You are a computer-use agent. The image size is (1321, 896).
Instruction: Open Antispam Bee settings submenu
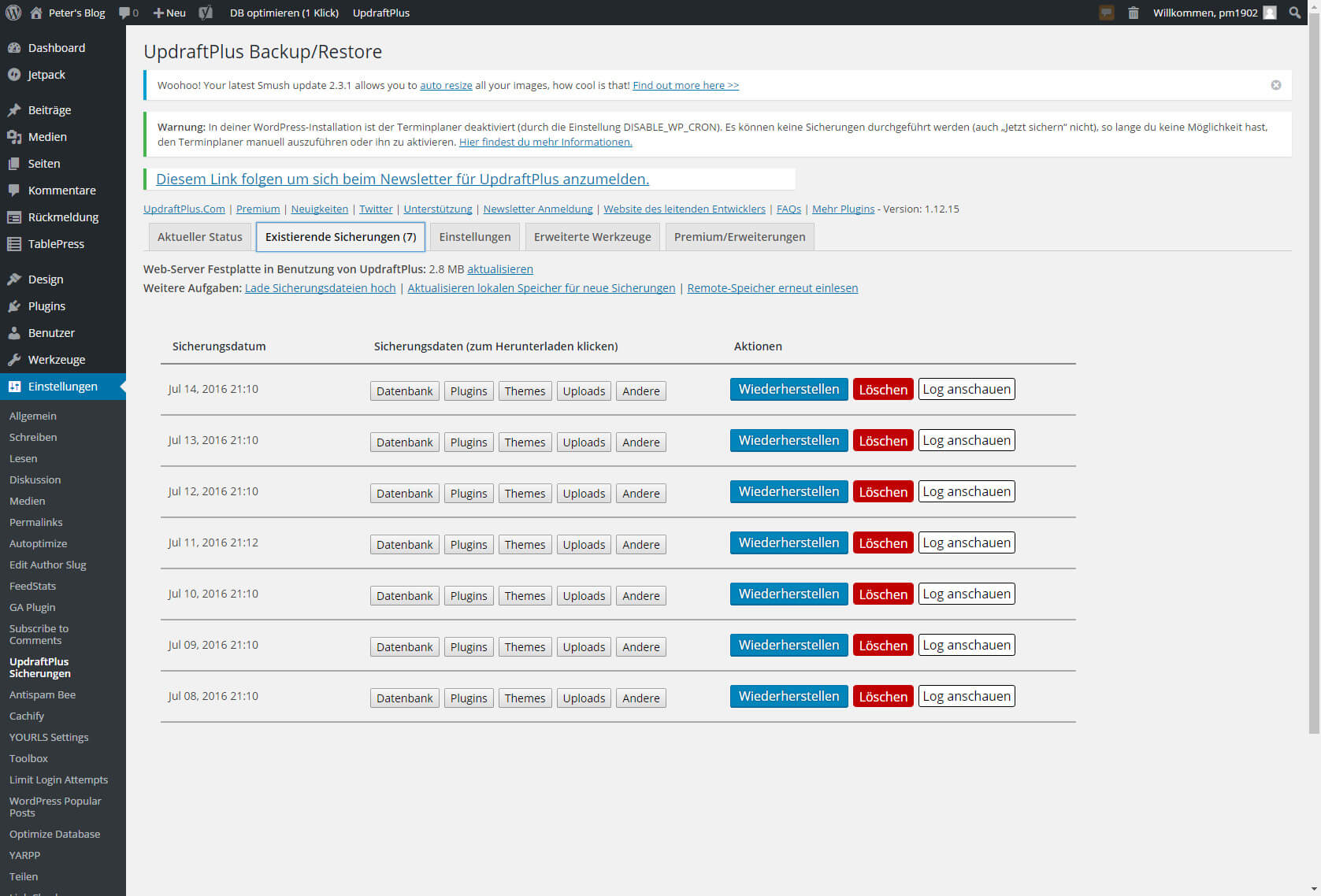coord(43,694)
